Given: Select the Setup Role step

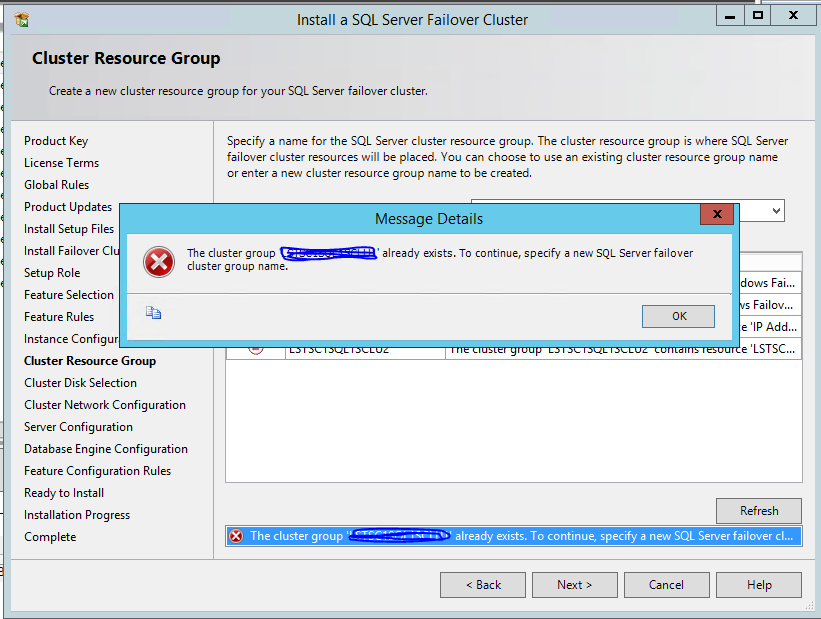Looking at the screenshot, I should tap(52, 273).
